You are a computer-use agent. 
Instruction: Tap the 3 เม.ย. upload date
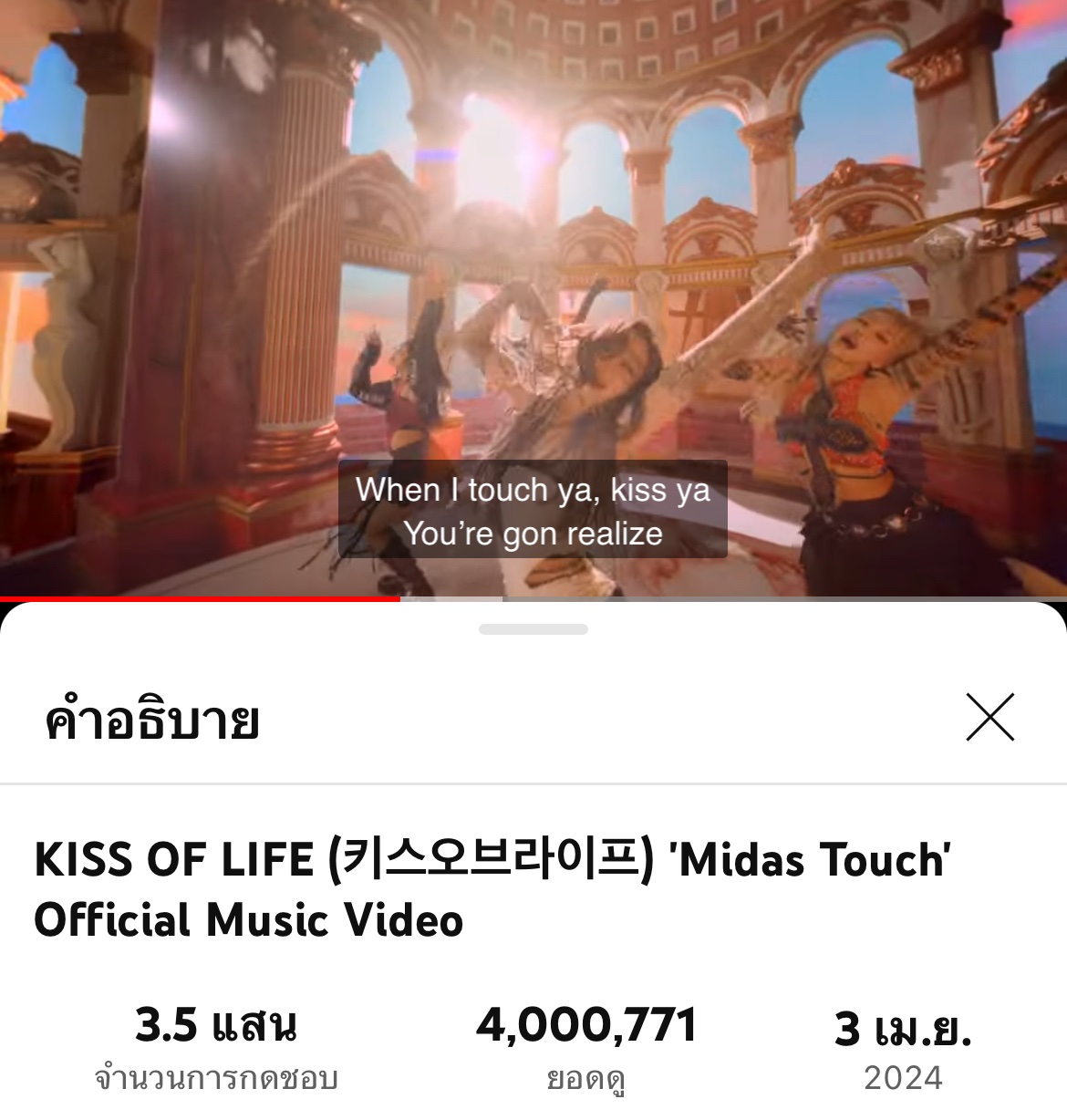click(903, 1029)
